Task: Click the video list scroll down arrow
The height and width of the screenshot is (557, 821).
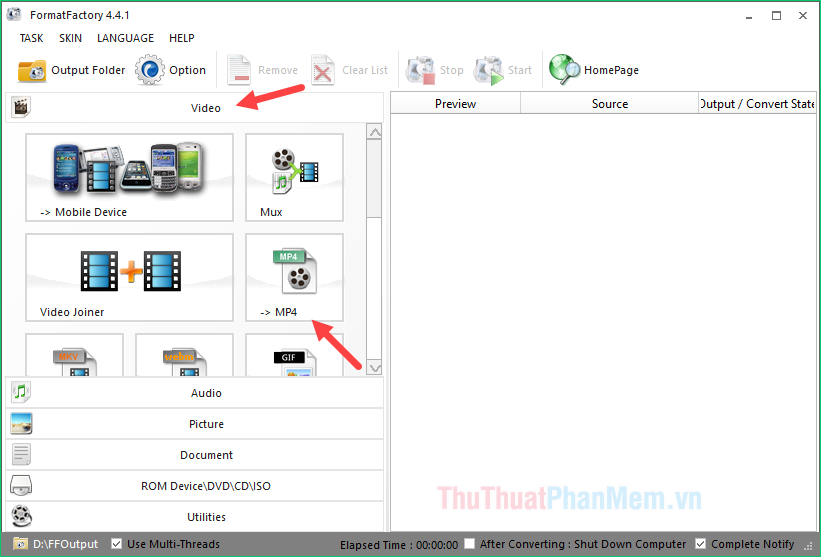Action: [374, 367]
